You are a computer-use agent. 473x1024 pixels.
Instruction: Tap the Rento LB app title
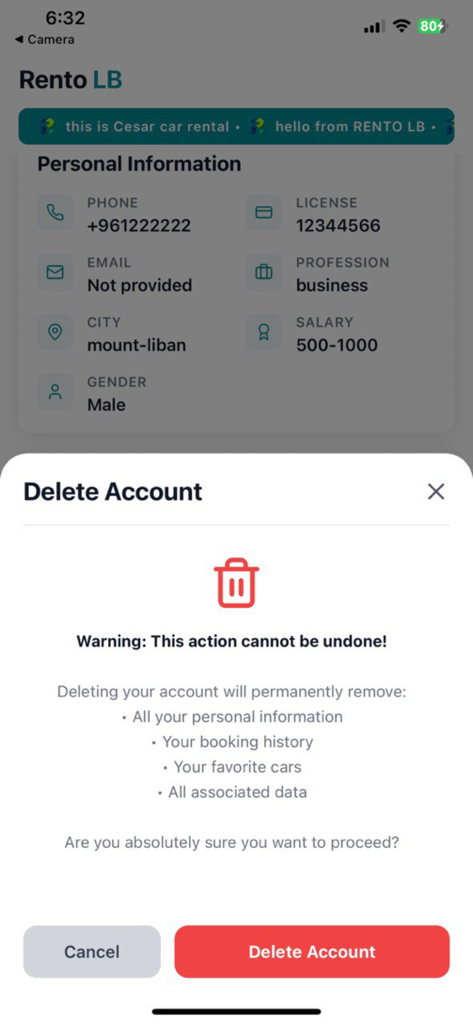(x=71, y=80)
